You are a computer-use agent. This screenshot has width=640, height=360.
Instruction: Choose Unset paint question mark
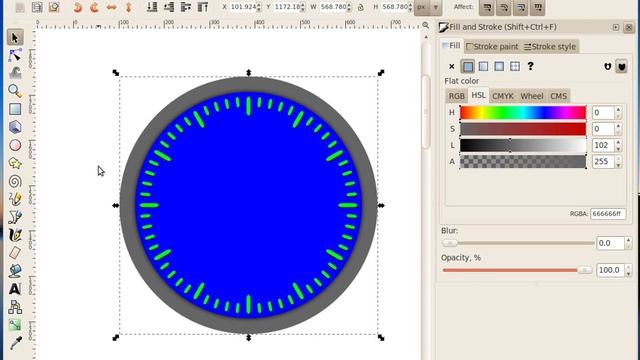coord(530,66)
